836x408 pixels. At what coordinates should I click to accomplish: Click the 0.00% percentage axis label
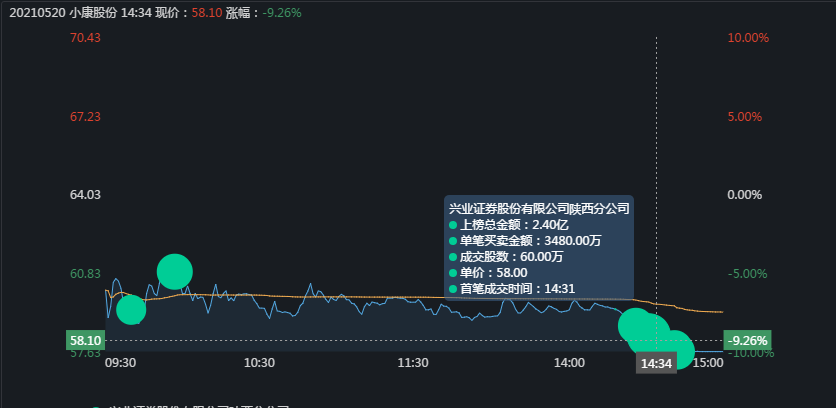[x=745, y=195]
